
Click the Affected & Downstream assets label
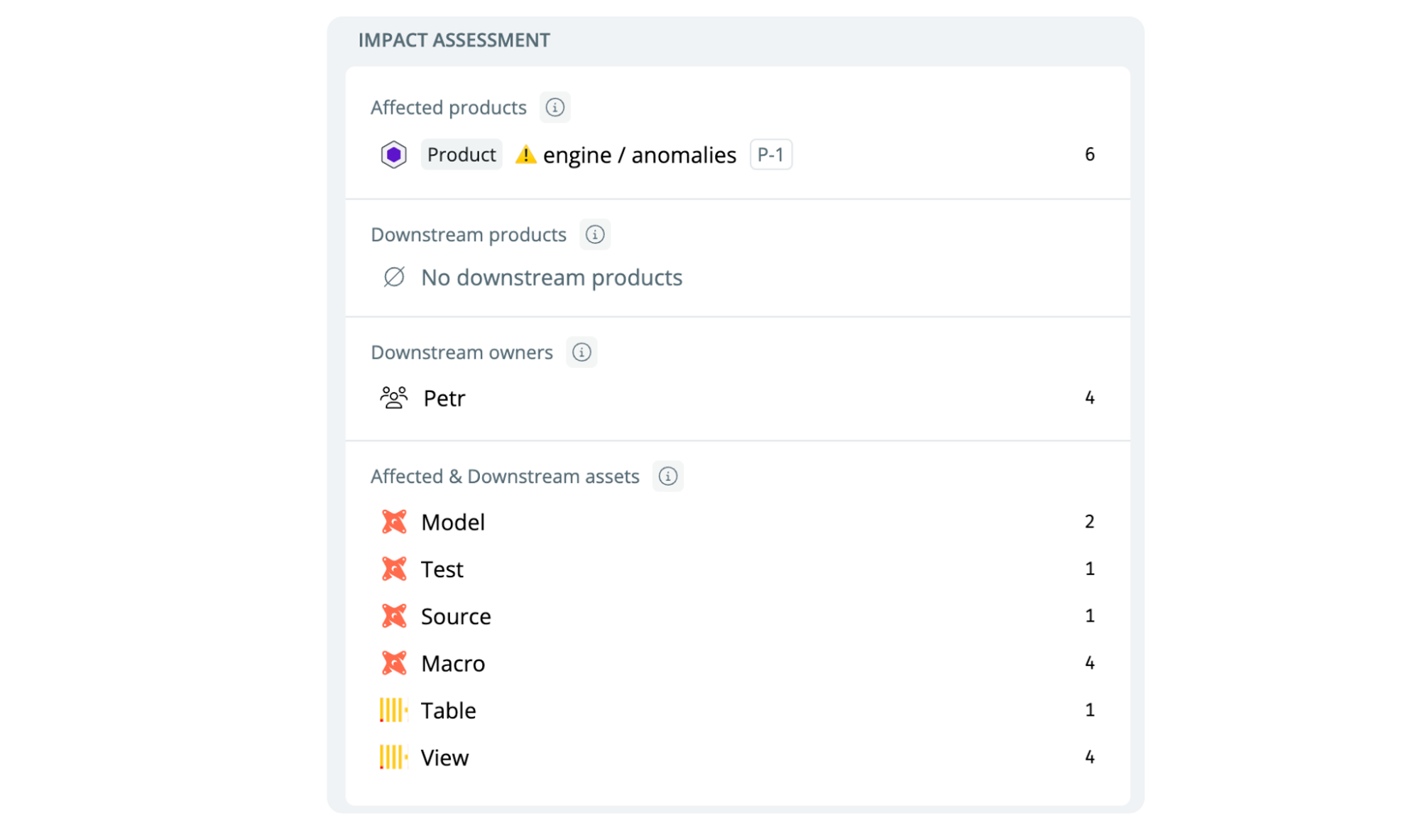coord(505,476)
